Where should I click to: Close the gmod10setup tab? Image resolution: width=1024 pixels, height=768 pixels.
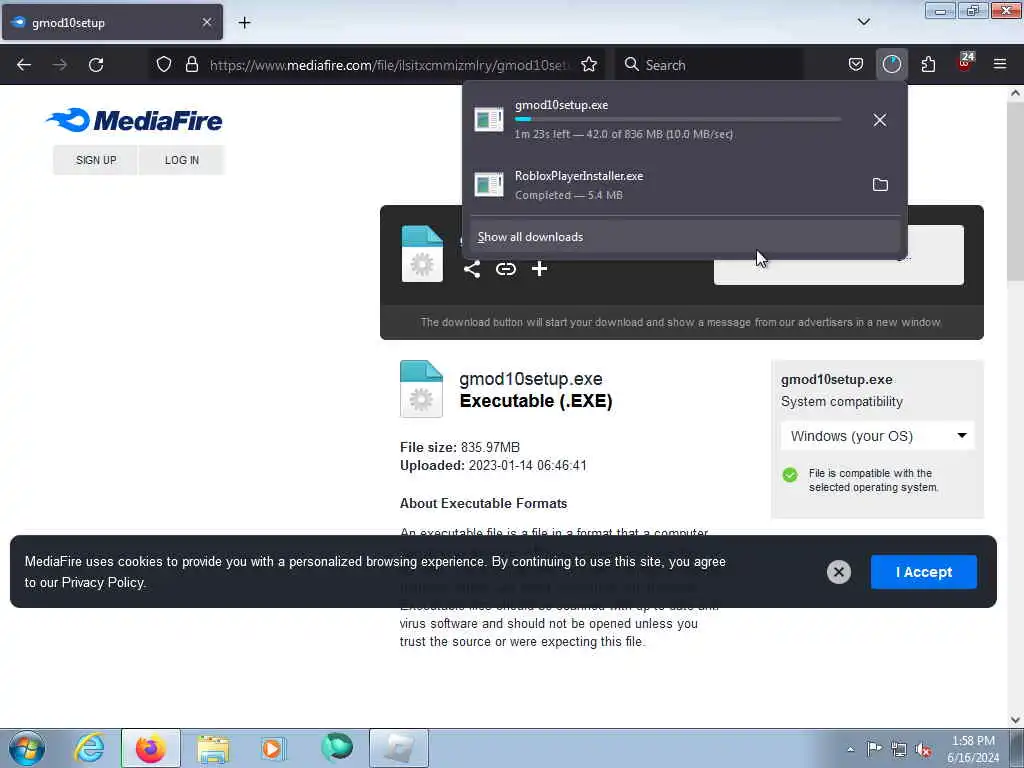click(x=207, y=22)
